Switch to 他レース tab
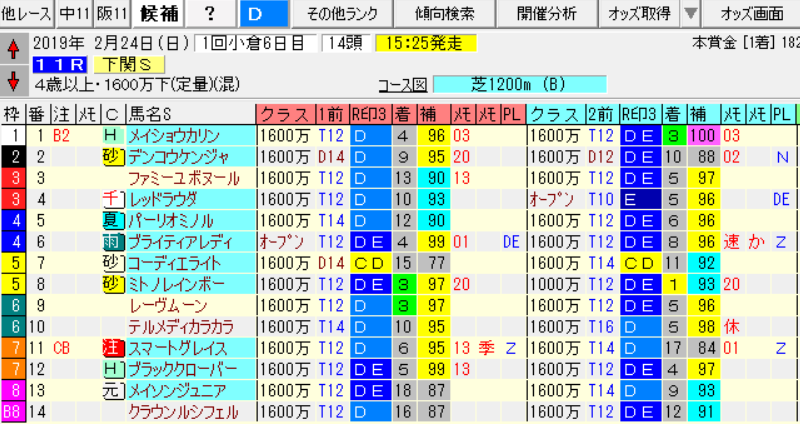The width and height of the screenshot is (800, 424). tap(27, 14)
